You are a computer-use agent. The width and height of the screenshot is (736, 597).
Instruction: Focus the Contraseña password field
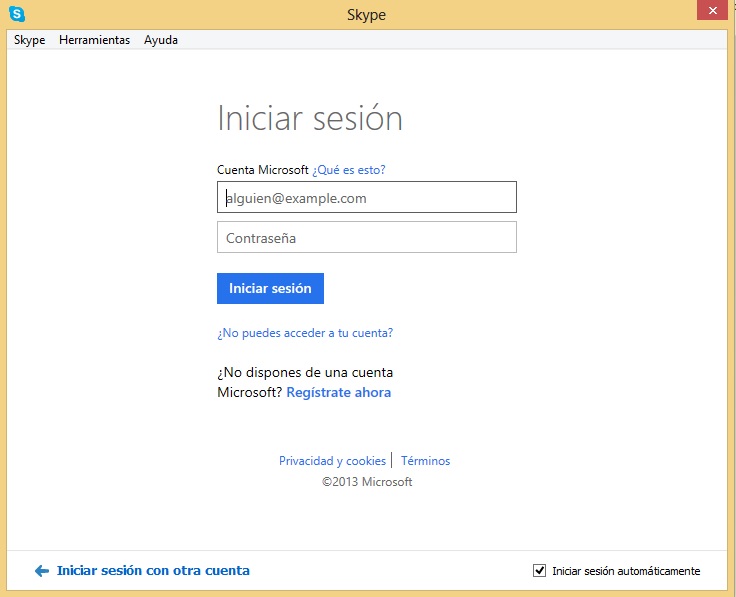366,238
